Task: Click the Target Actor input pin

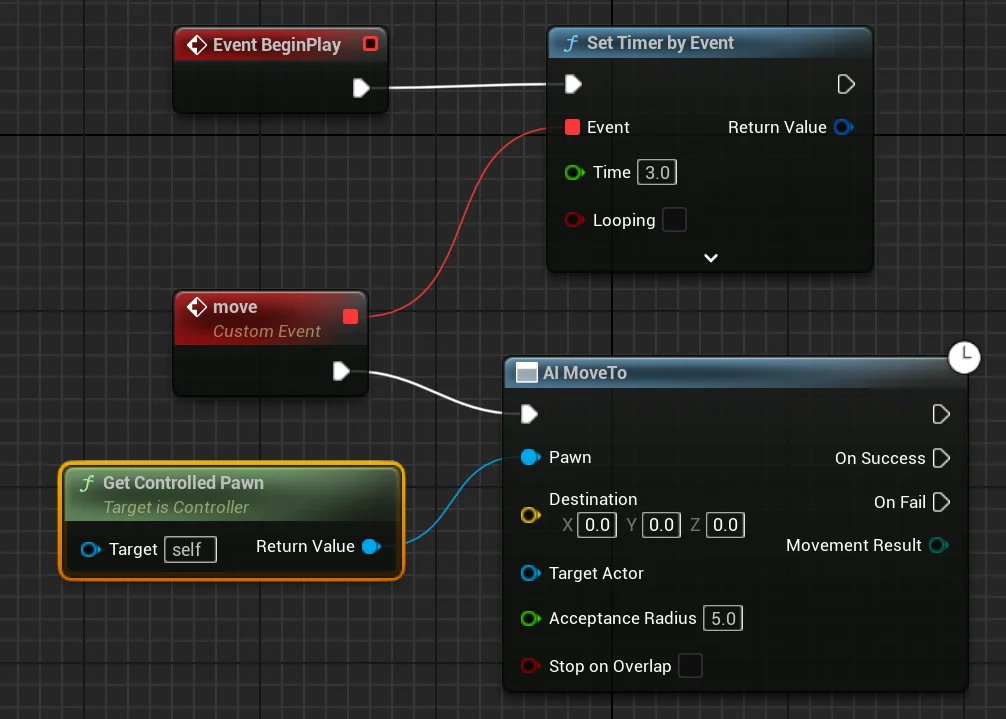Action: pyautogui.click(x=530, y=573)
